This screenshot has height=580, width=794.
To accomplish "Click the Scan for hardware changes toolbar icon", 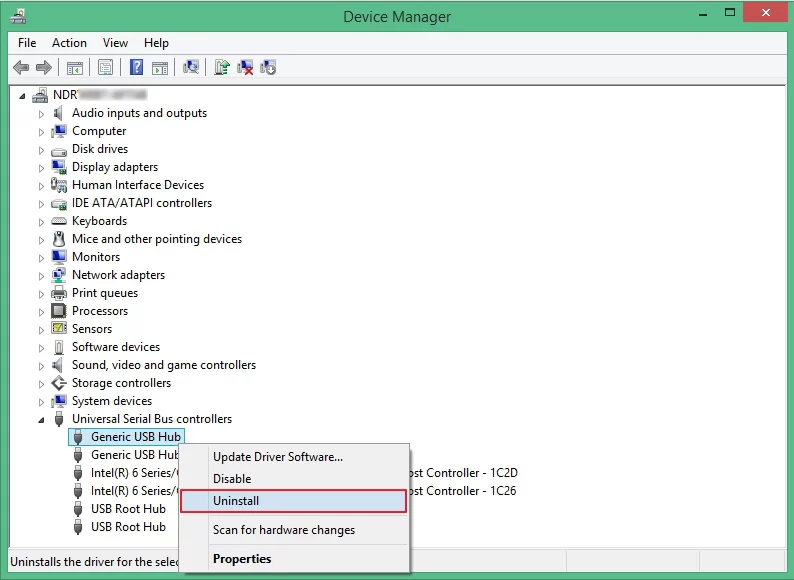I will pyautogui.click(x=190, y=67).
